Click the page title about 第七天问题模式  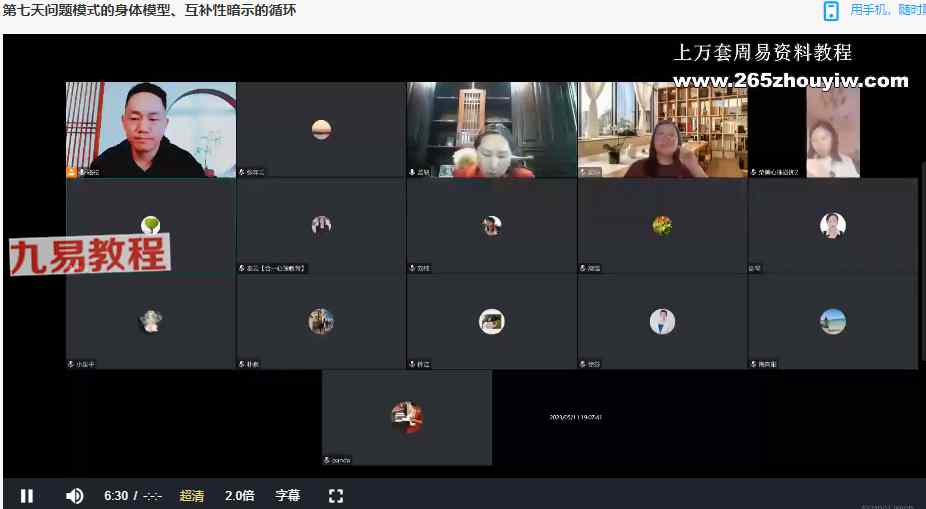pyautogui.click(x=150, y=10)
